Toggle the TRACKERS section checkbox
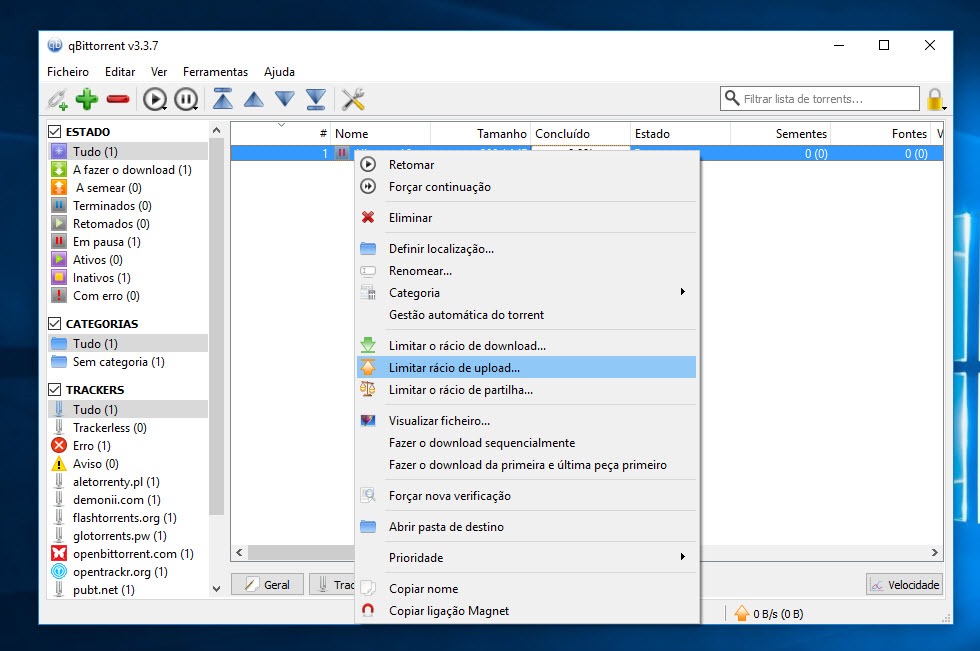Viewport: 980px width, 651px height. pos(55,389)
